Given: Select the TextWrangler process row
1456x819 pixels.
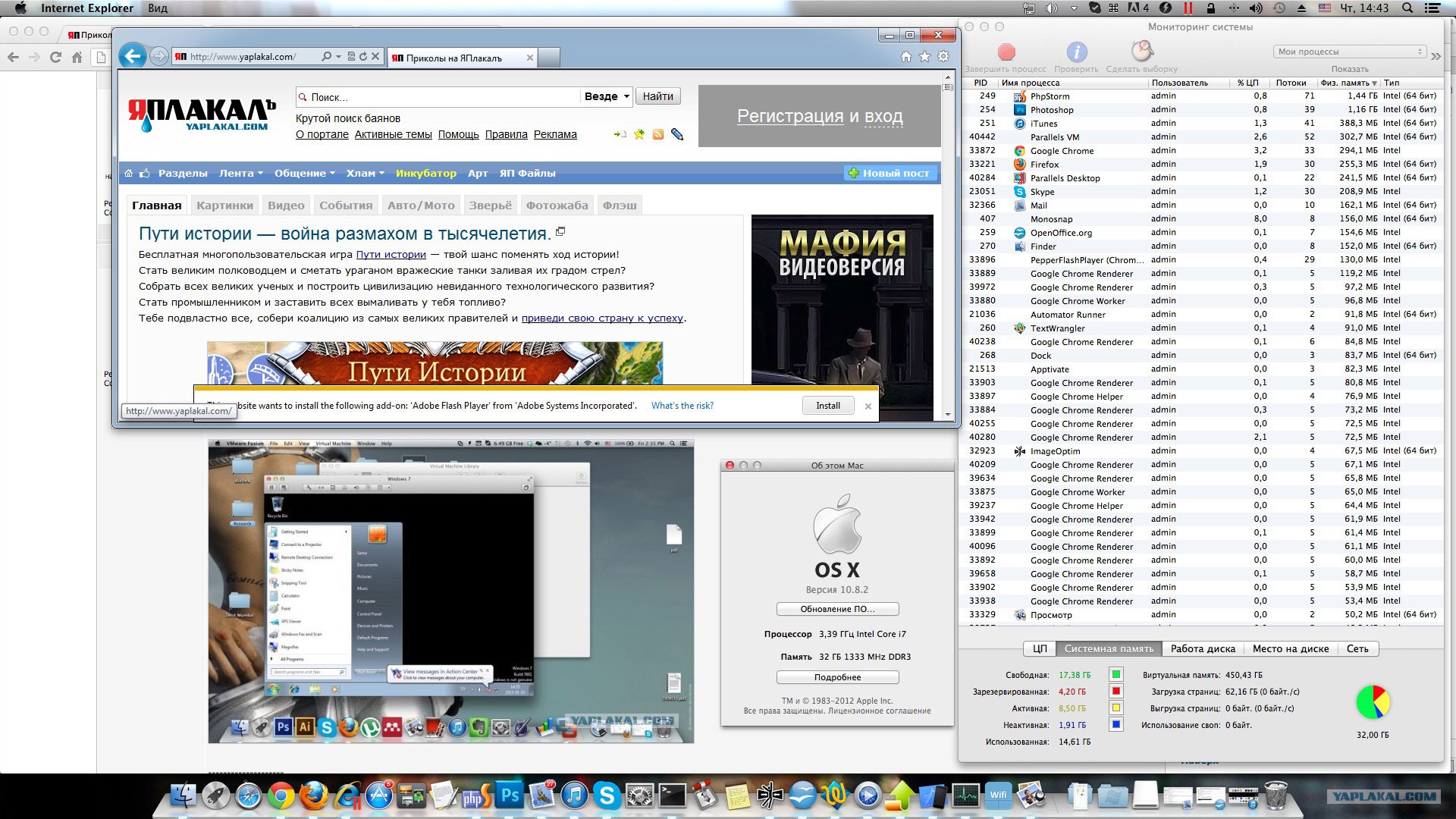Looking at the screenshot, I should [1202, 328].
